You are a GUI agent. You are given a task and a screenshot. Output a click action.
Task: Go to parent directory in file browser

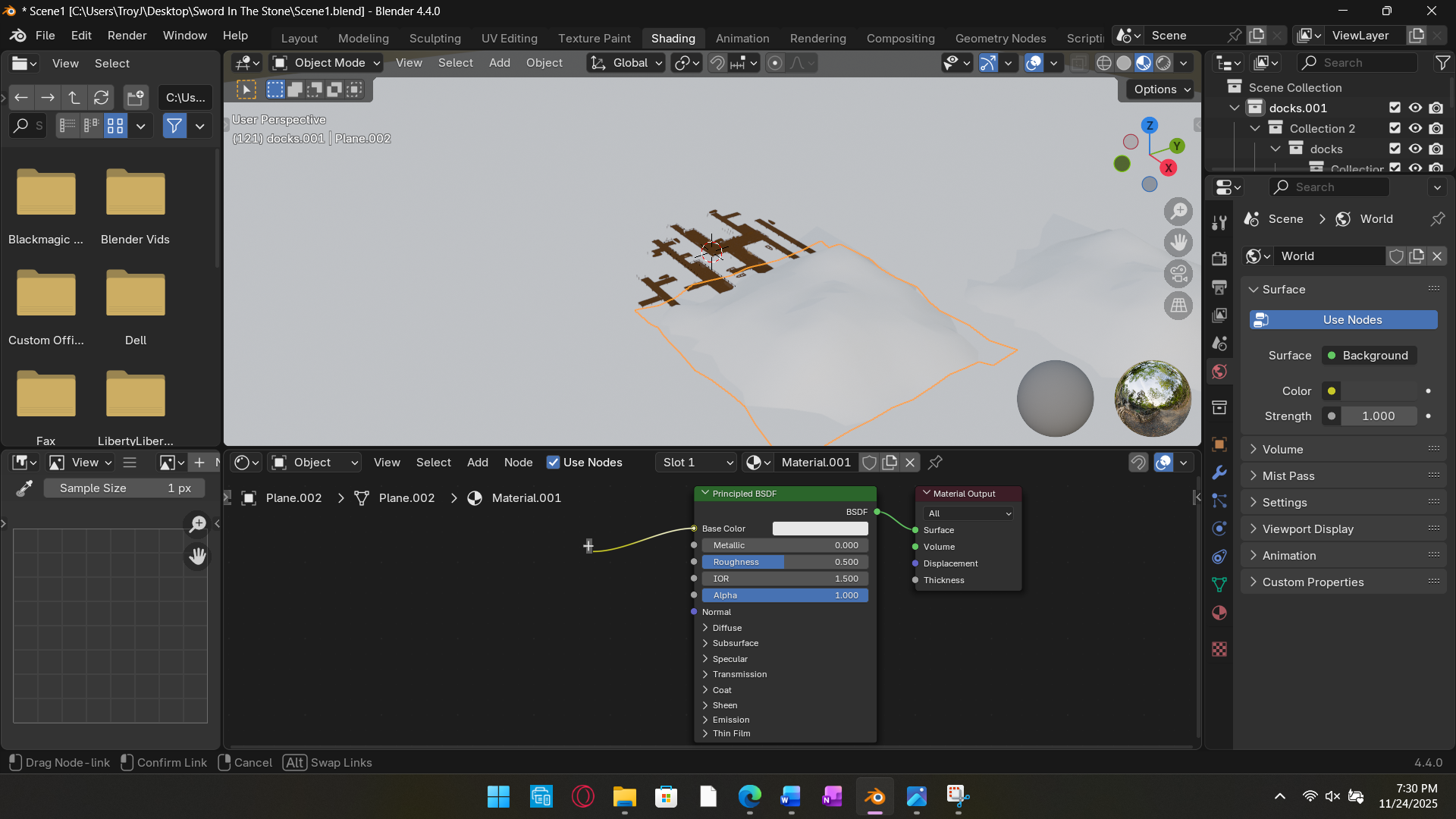point(74,97)
